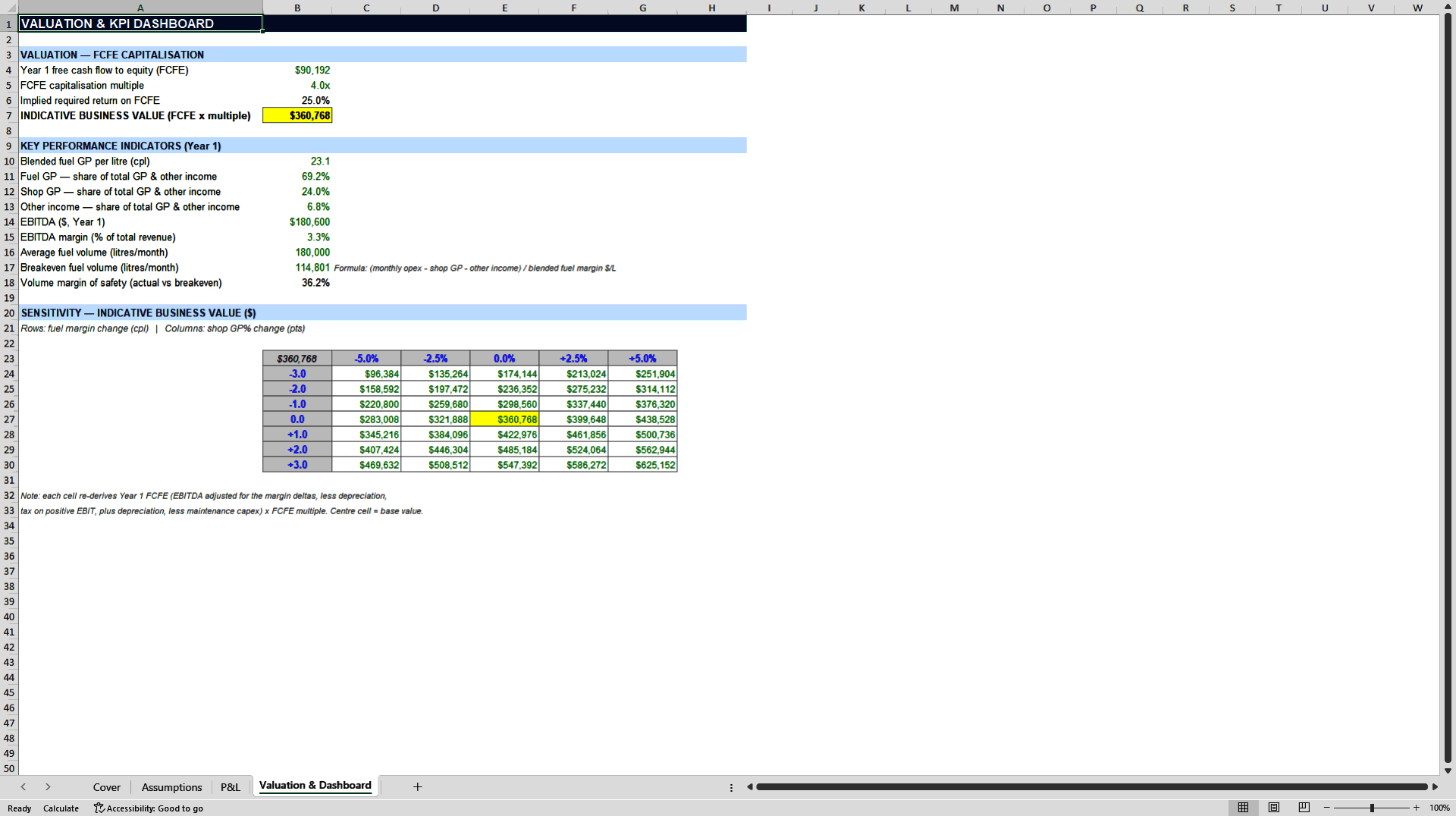Switch to Normal view
Screen dimensions: 1456x816
pyautogui.click(x=1243, y=808)
